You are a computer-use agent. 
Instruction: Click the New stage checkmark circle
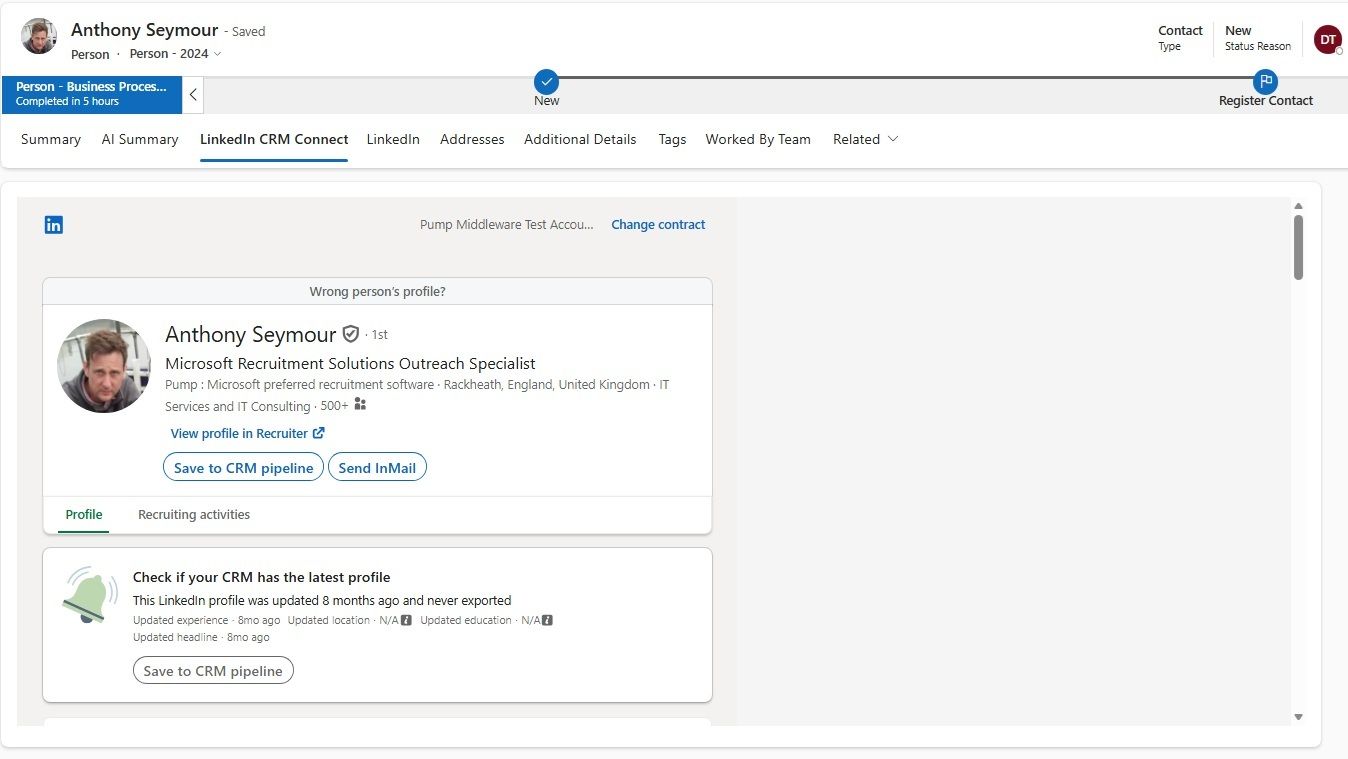point(546,82)
